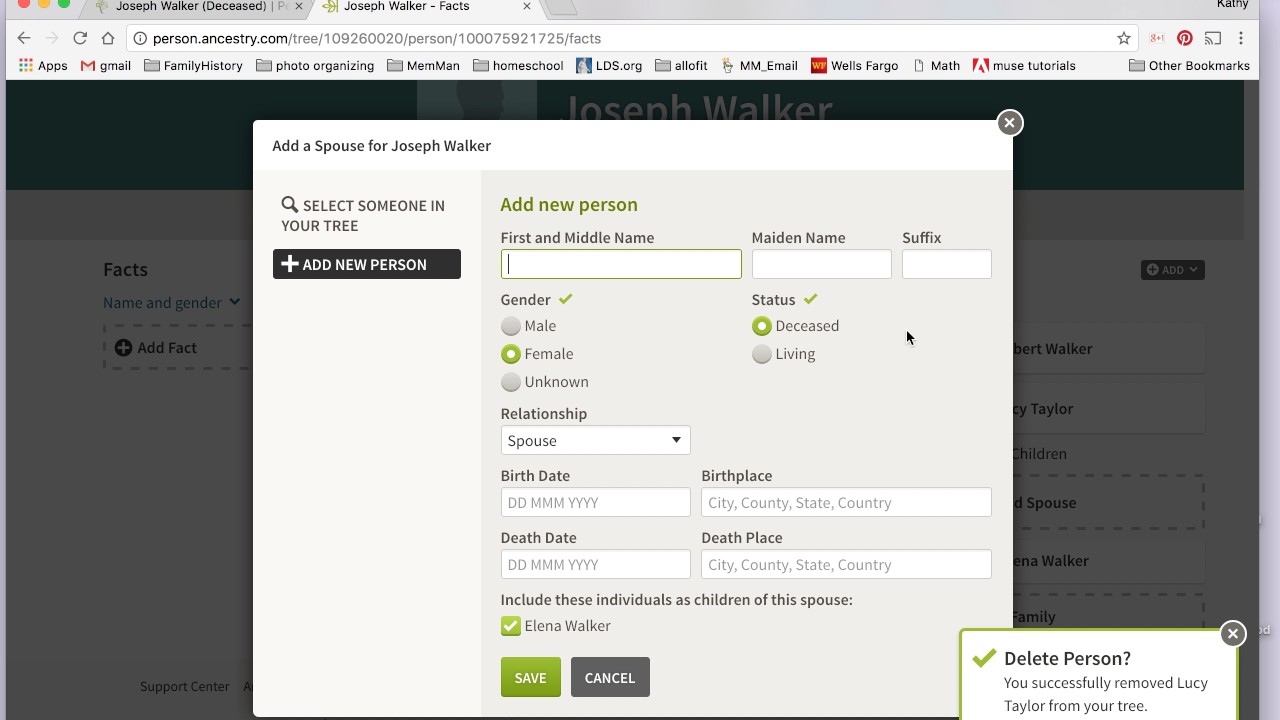The width and height of the screenshot is (1280, 720).
Task: Close the Joseph Walker - Facts tab
Action: tap(527, 6)
